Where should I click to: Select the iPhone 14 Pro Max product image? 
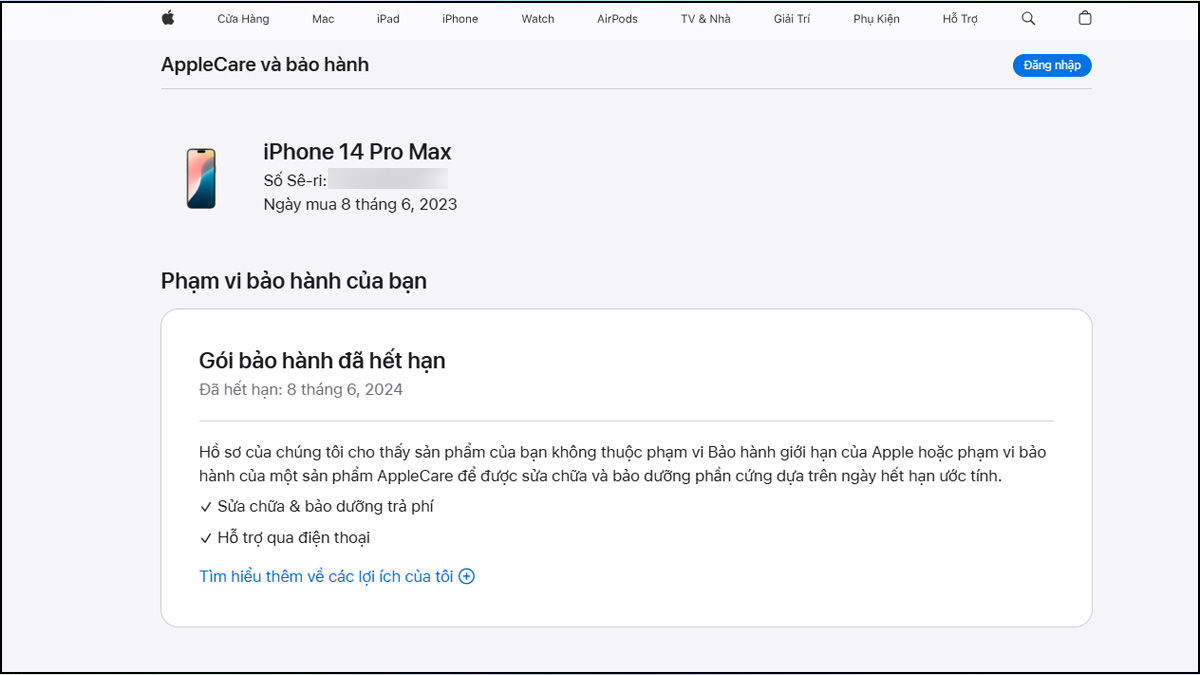coord(201,178)
